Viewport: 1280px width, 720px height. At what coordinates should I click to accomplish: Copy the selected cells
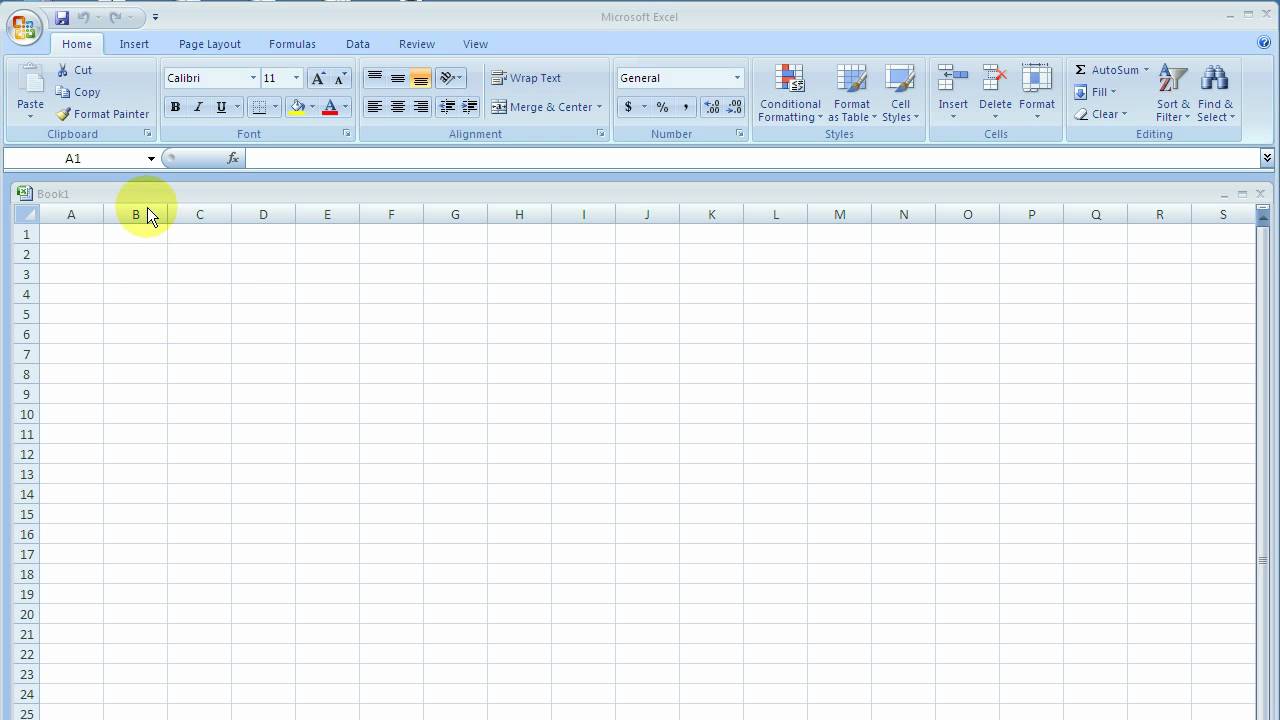[77, 92]
